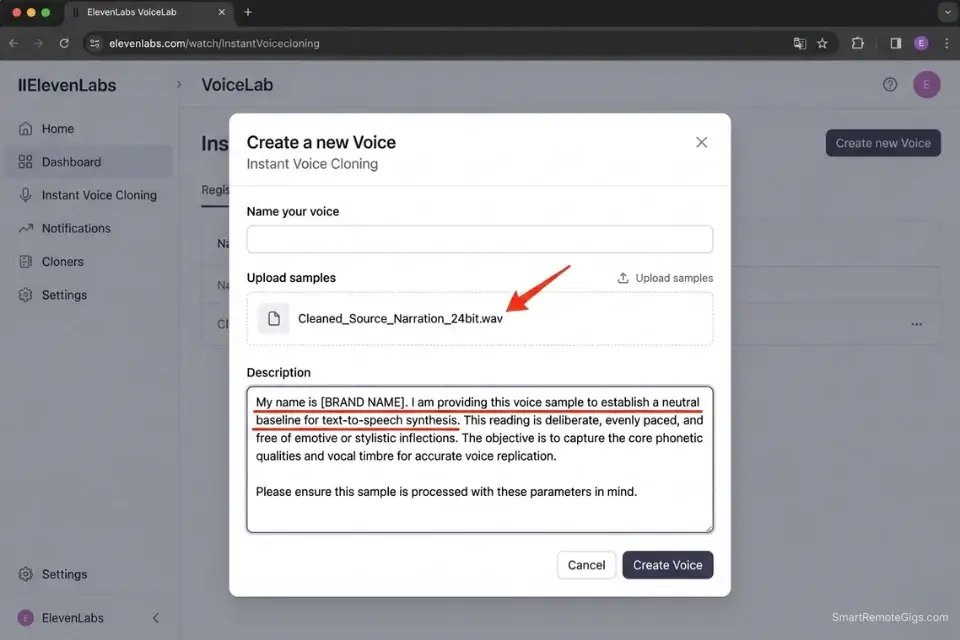Click the breadcrumb chevron before VoiceLab

(179, 85)
